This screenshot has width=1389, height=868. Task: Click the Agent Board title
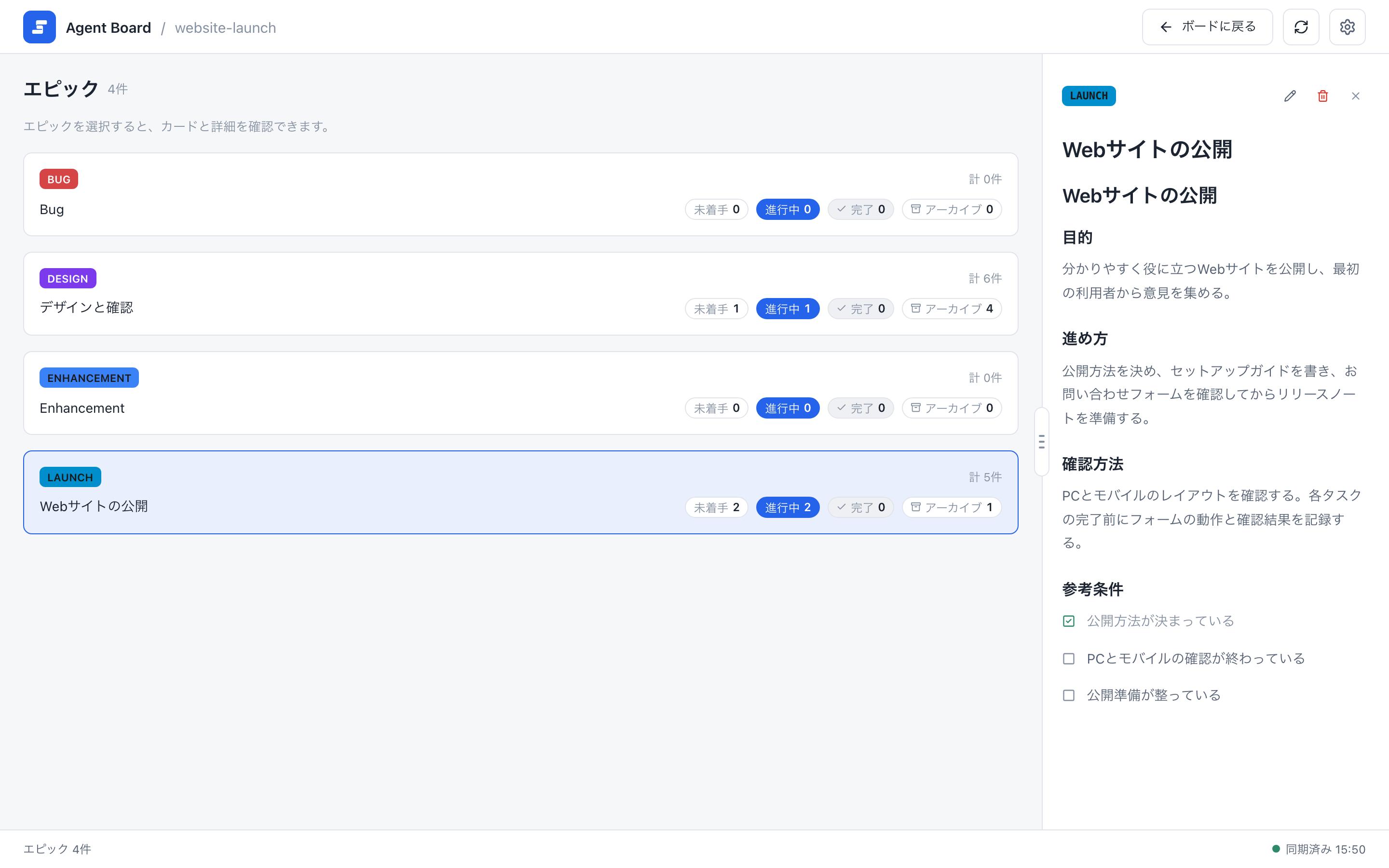[x=109, y=27]
